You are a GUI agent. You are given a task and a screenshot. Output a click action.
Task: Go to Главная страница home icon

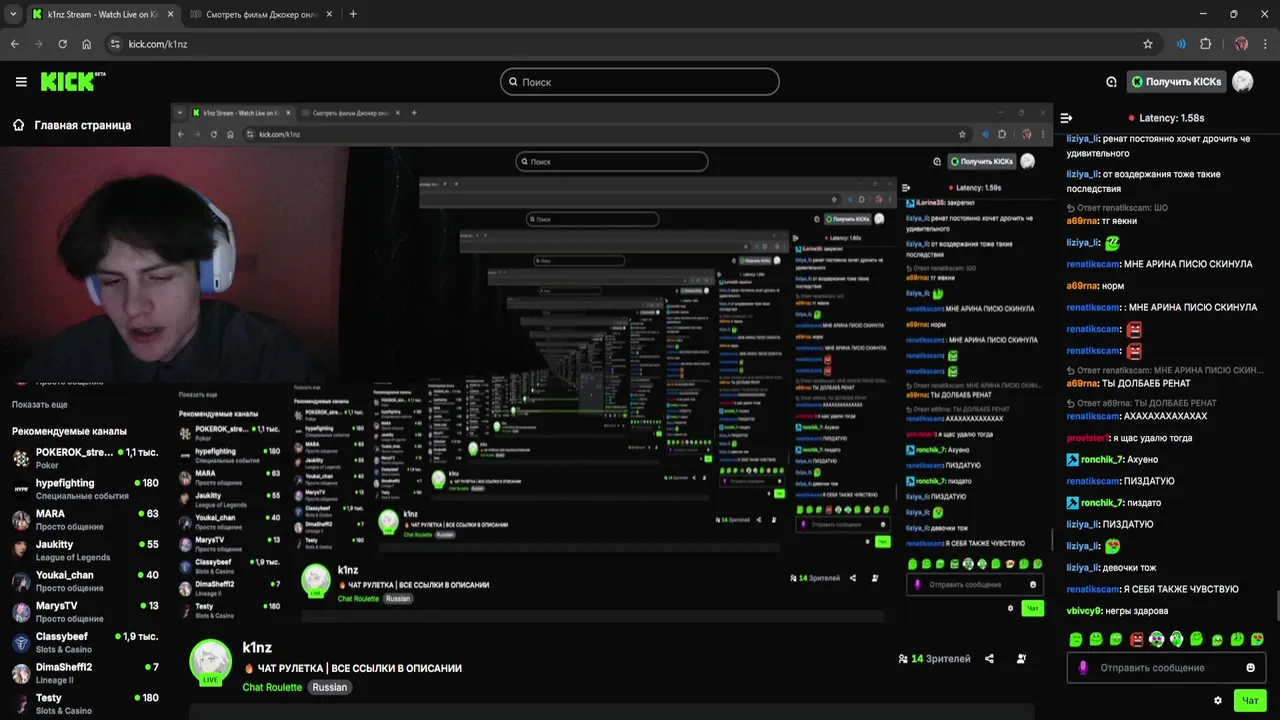[18, 125]
